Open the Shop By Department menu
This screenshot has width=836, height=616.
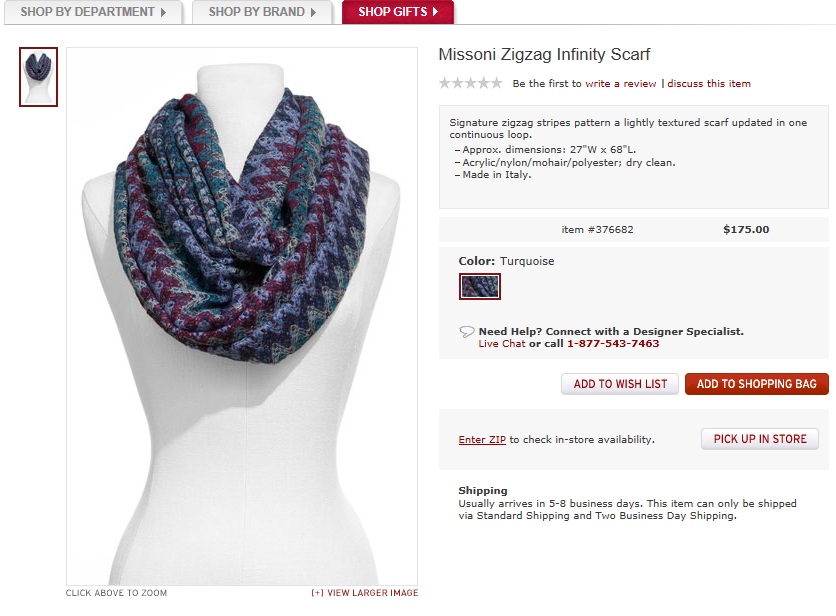[93, 12]
